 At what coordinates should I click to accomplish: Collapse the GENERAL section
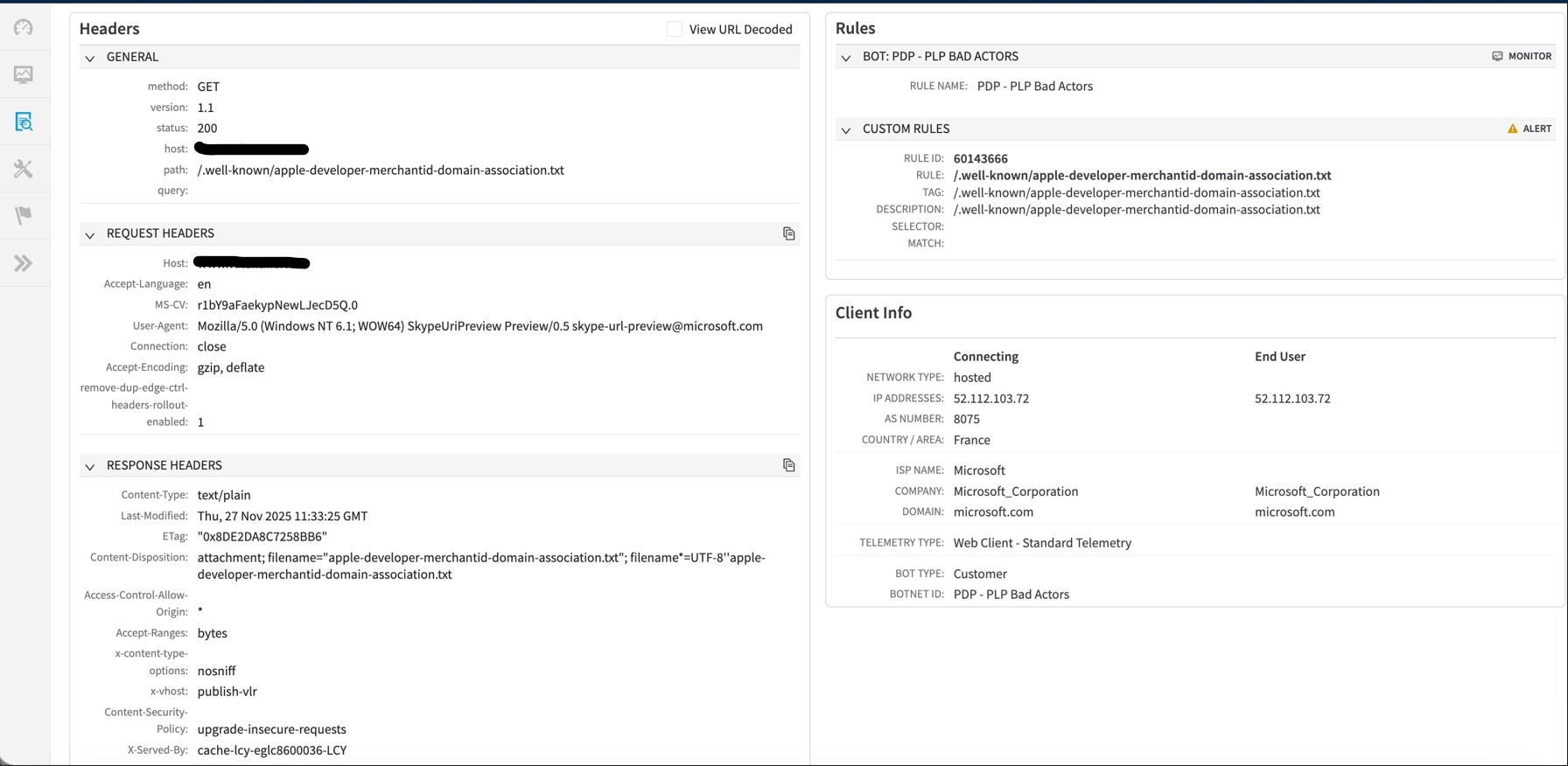[90, 58]
